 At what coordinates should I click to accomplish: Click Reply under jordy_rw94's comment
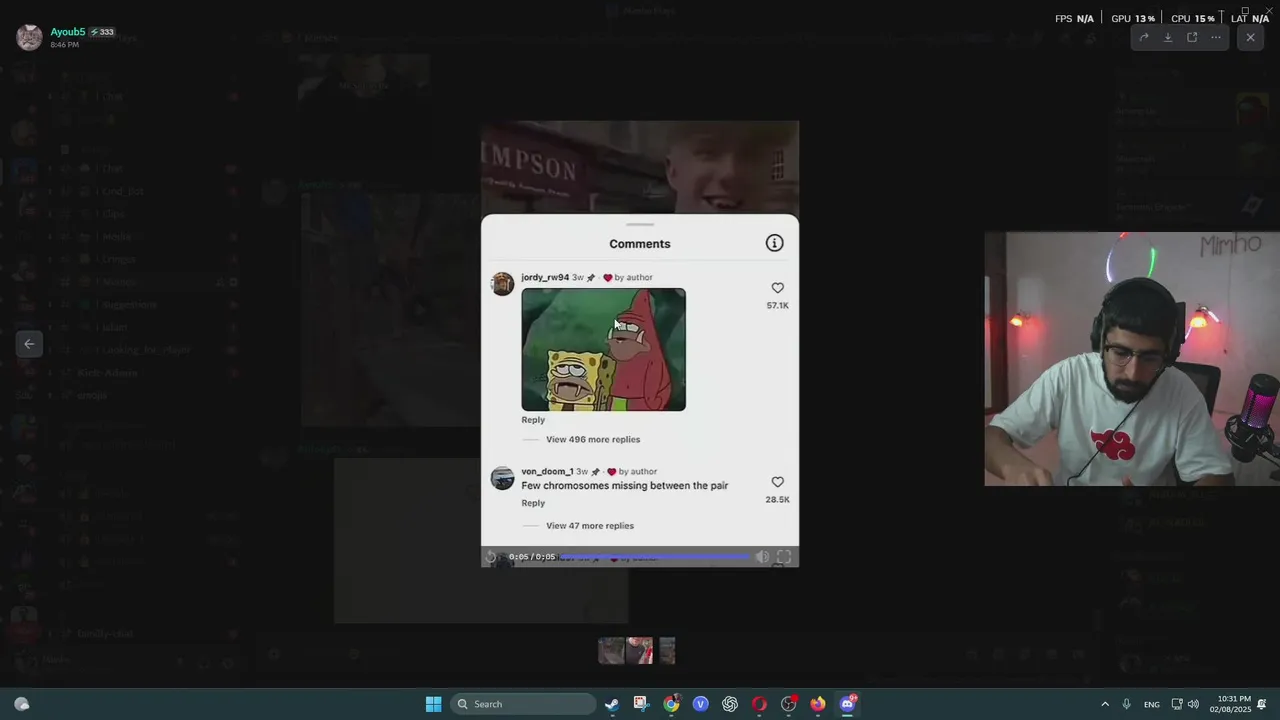tap(533, 420)
